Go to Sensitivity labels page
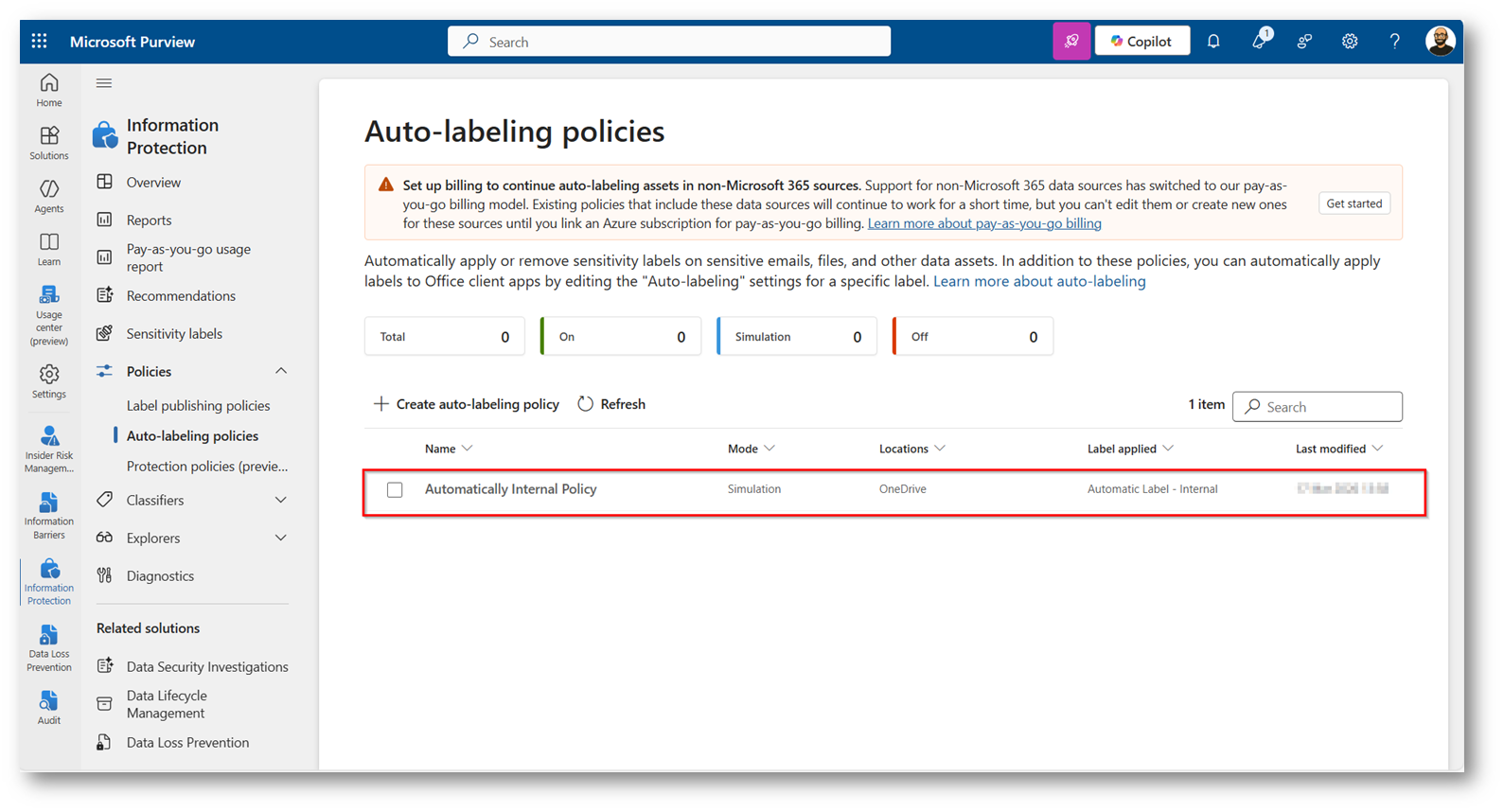This screenshot has height=812, width=1504. click(174, 333)
